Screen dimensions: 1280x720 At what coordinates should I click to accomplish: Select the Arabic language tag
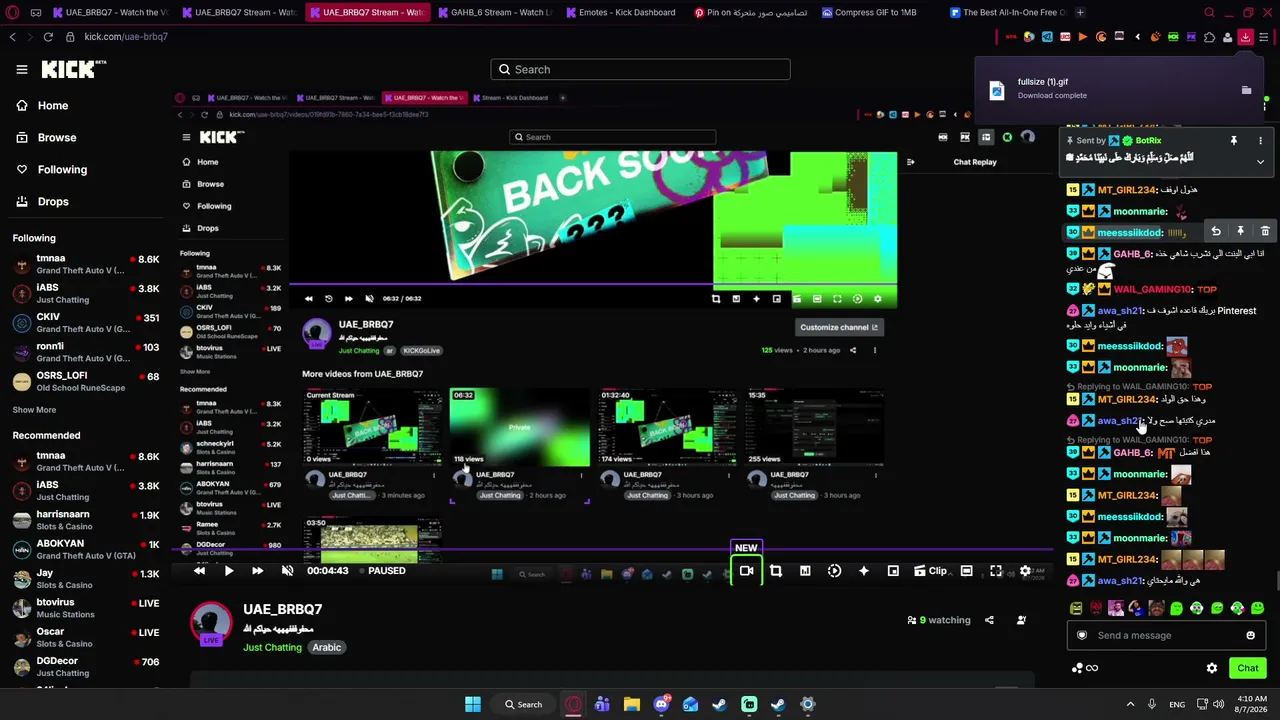(327, 647)
